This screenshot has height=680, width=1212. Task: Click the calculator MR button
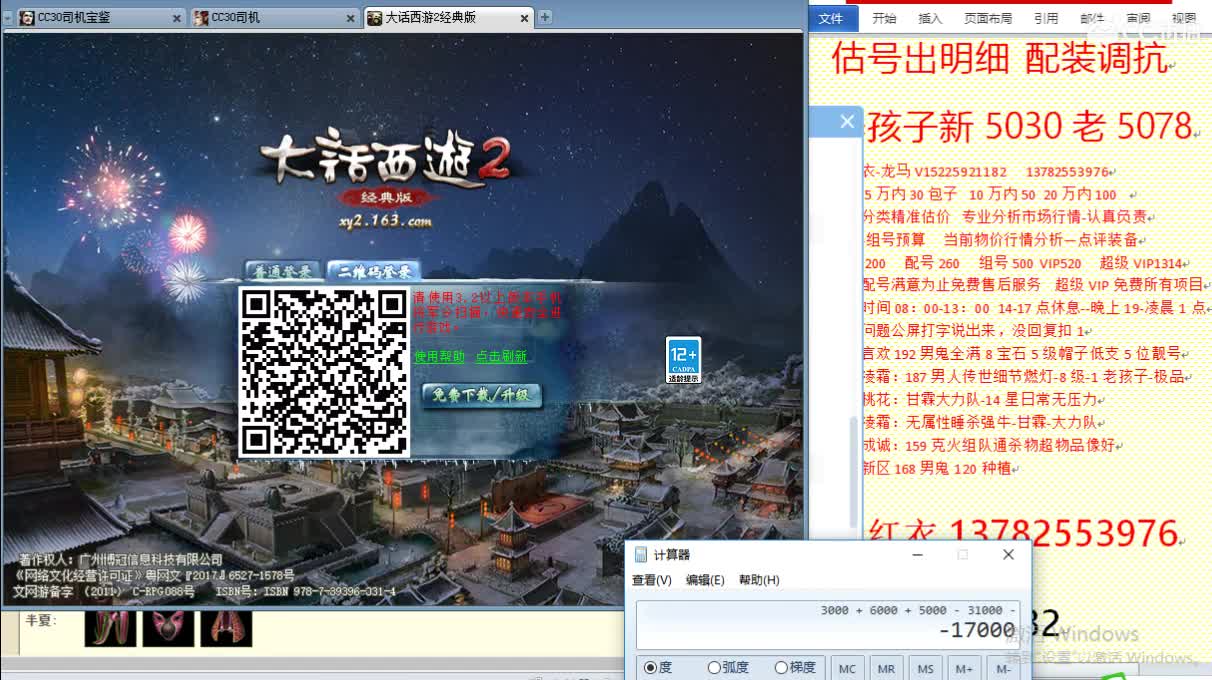886,668
